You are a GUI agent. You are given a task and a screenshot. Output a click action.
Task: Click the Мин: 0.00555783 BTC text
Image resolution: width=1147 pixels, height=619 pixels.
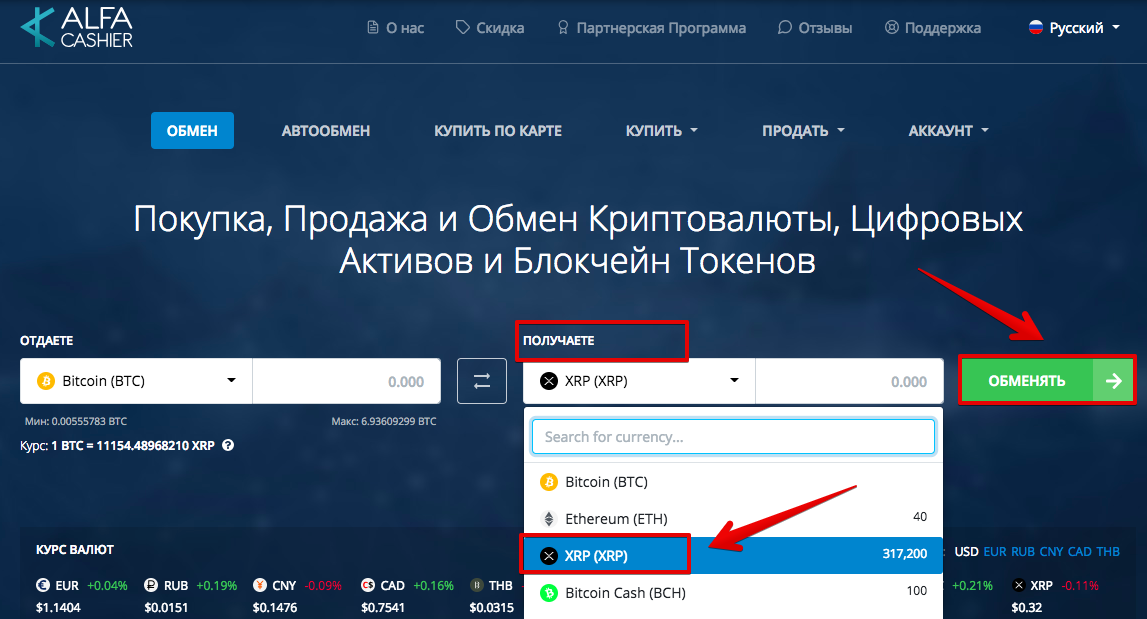(x=76, y=421)
